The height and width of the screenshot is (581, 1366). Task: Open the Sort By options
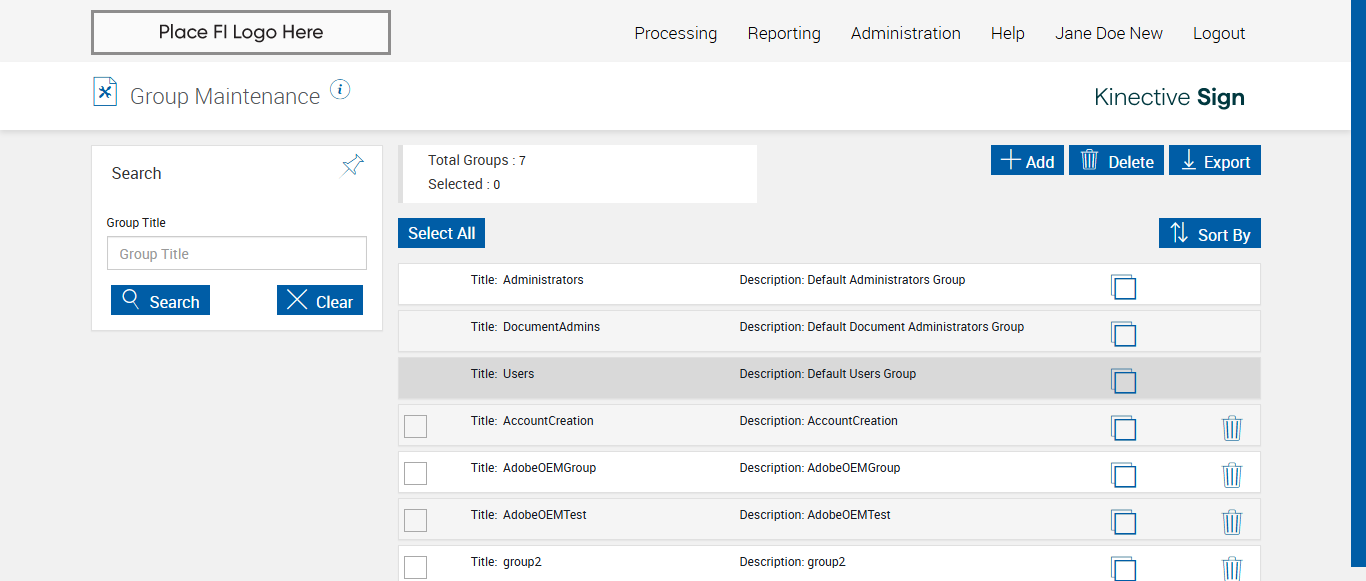tap(1210, 234)
